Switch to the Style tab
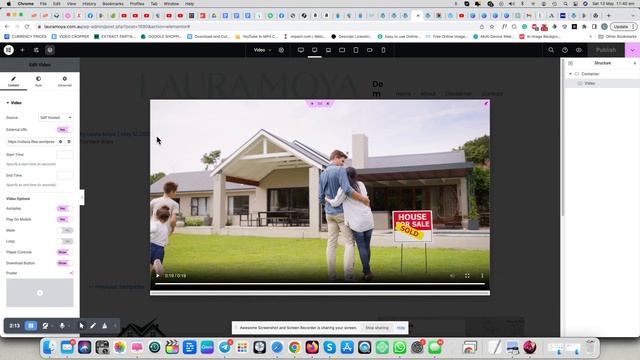Viewport: 640px width, 360px height. click(38, 81)
